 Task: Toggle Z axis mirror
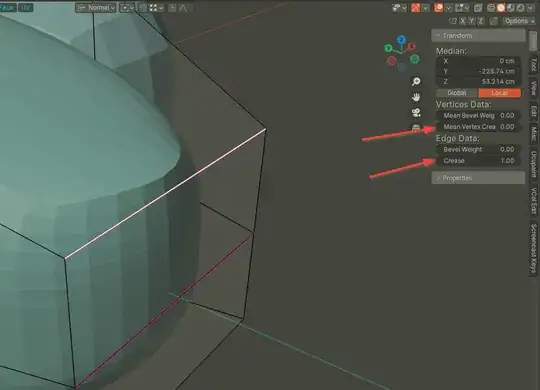(x=480, y=21)
